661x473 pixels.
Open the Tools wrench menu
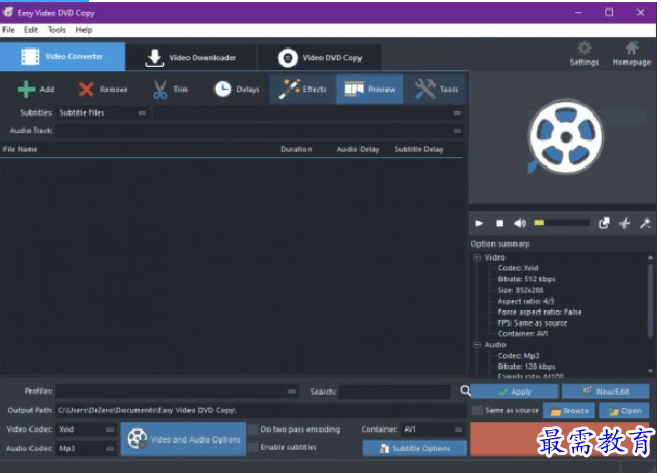click(436, 89)
